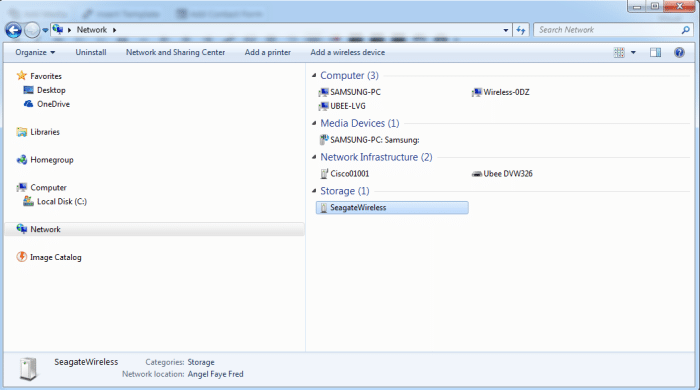This screenshot has height=390, width=700.
Task: Open Help with the question mark icon
Action: pyautogui.click(x=679, y=53)
